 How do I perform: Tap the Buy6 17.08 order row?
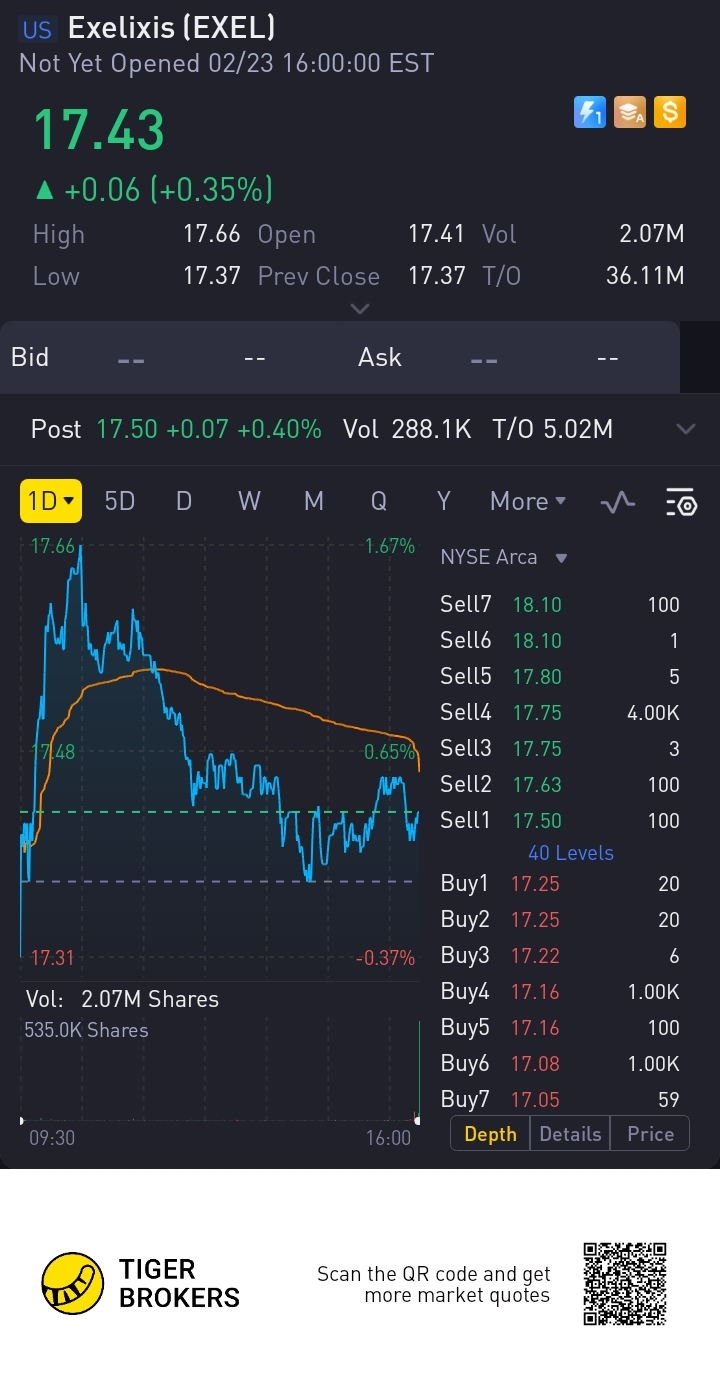(560, 1064)
